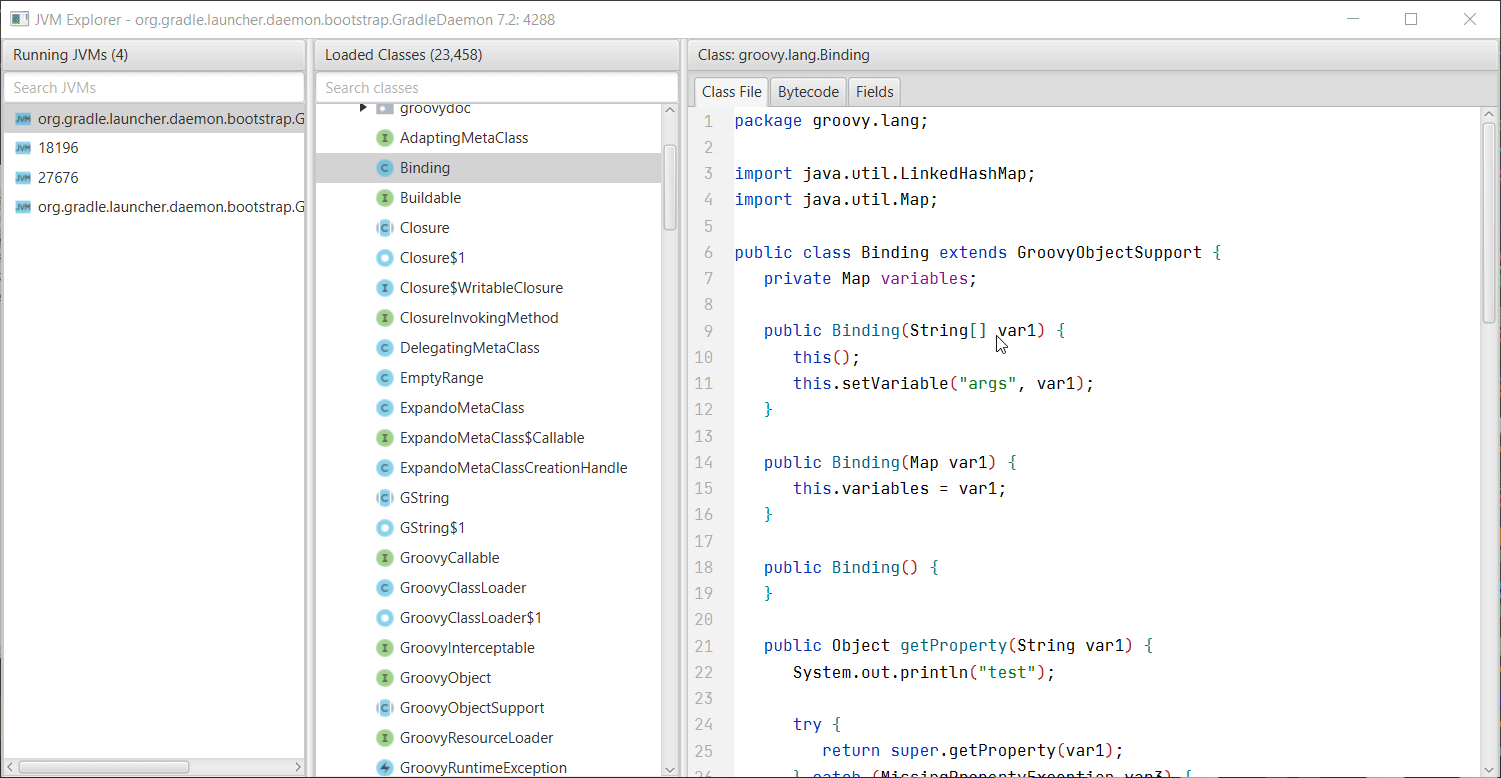Open the Bytecode tab
This screenshot has width=1501, height=778.
[808, 92]
